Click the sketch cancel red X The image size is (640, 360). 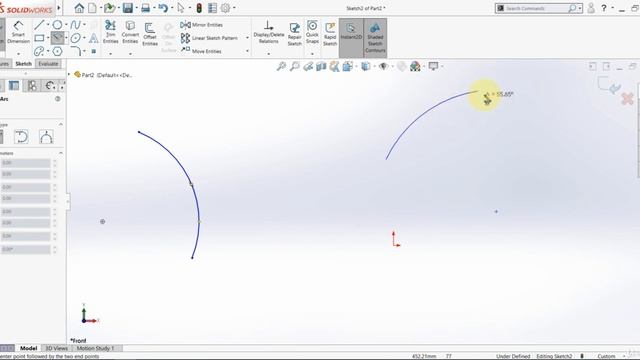(x=627, y=98)
